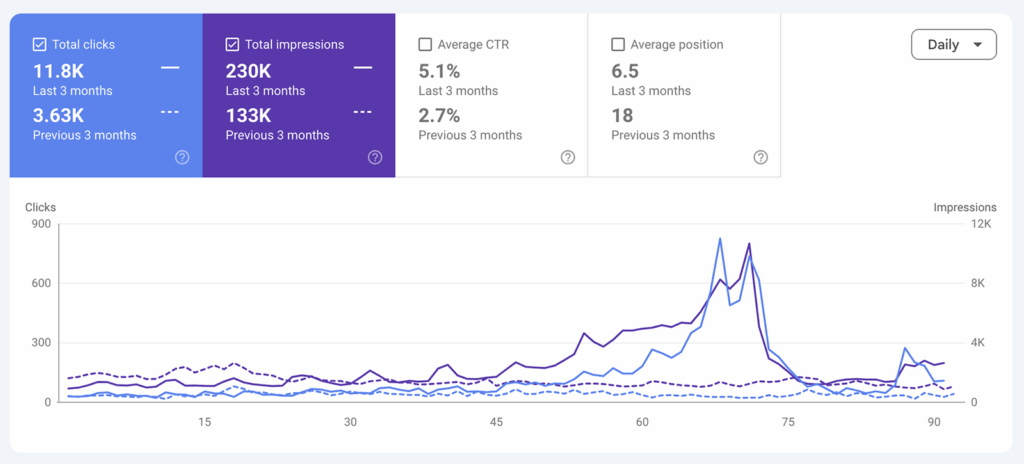Uncheck the Total clicks checkbox

coord(40,44)
